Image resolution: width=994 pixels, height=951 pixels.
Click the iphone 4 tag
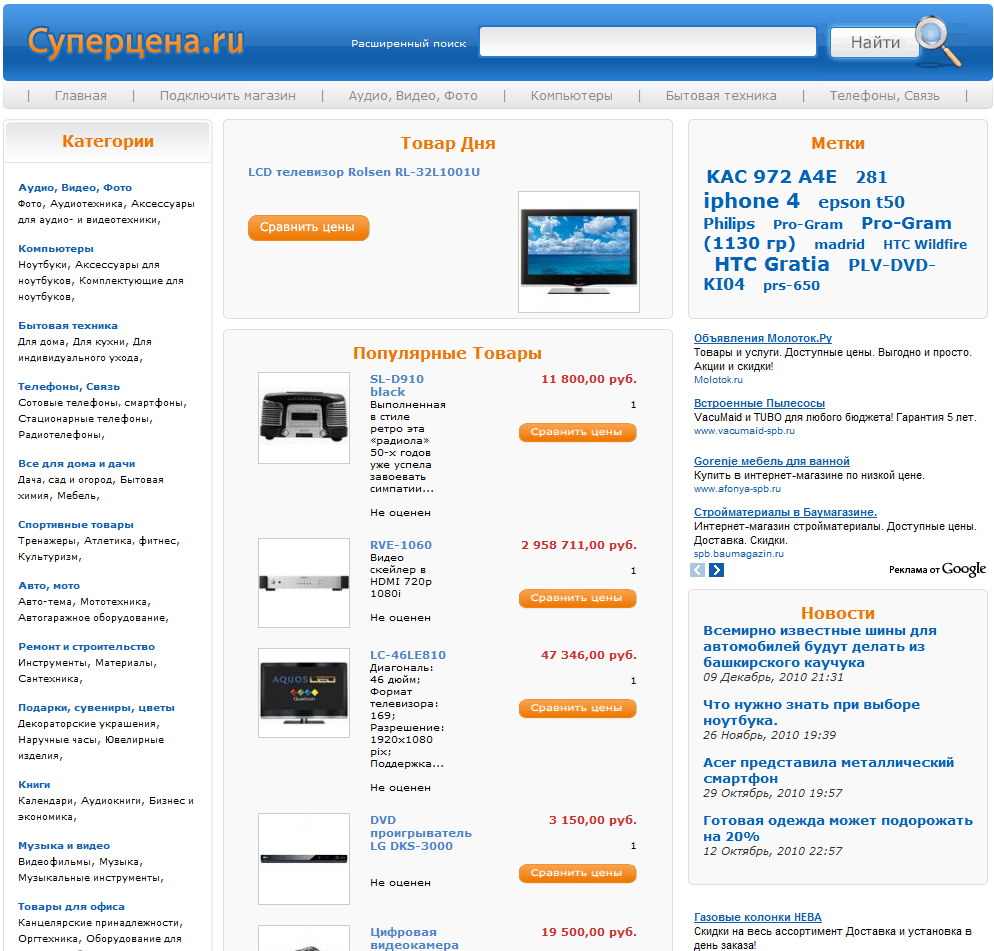coord(751,201)
